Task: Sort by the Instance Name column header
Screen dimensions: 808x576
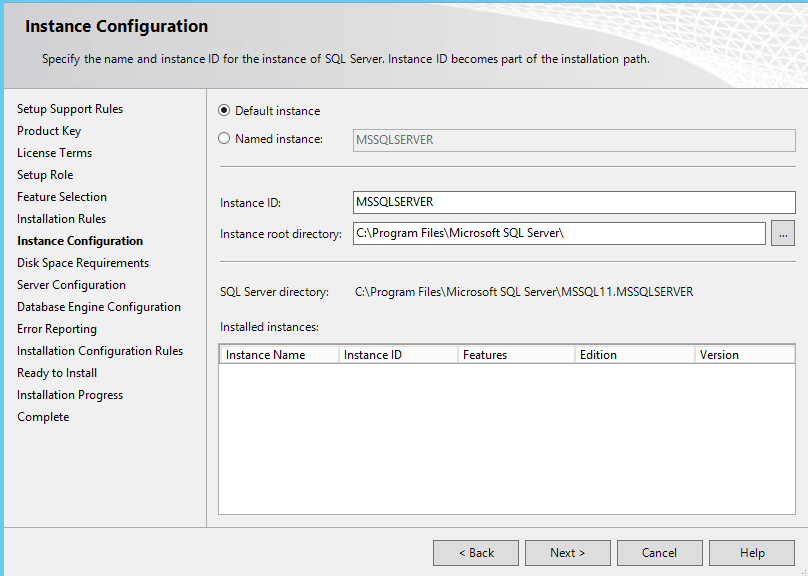Action: click(x=279, y=355)
